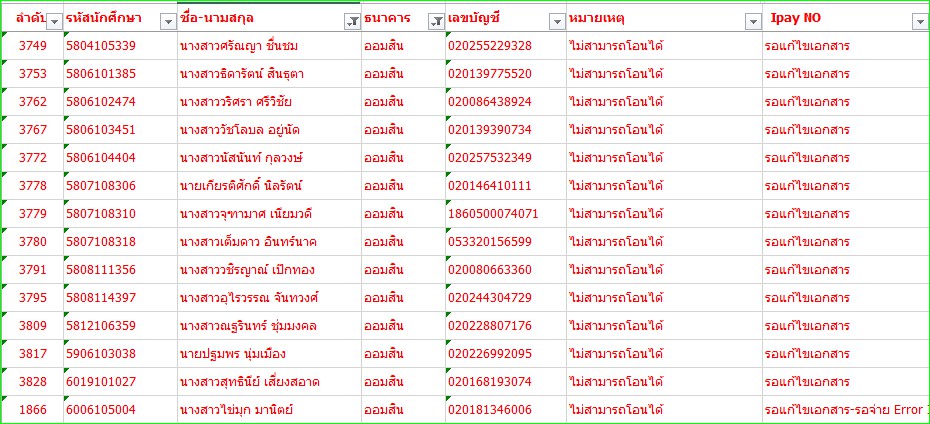This screenshot has width=930, height=424.
Task: Click the sequence number cell 3809
Action: pos(32,326)
